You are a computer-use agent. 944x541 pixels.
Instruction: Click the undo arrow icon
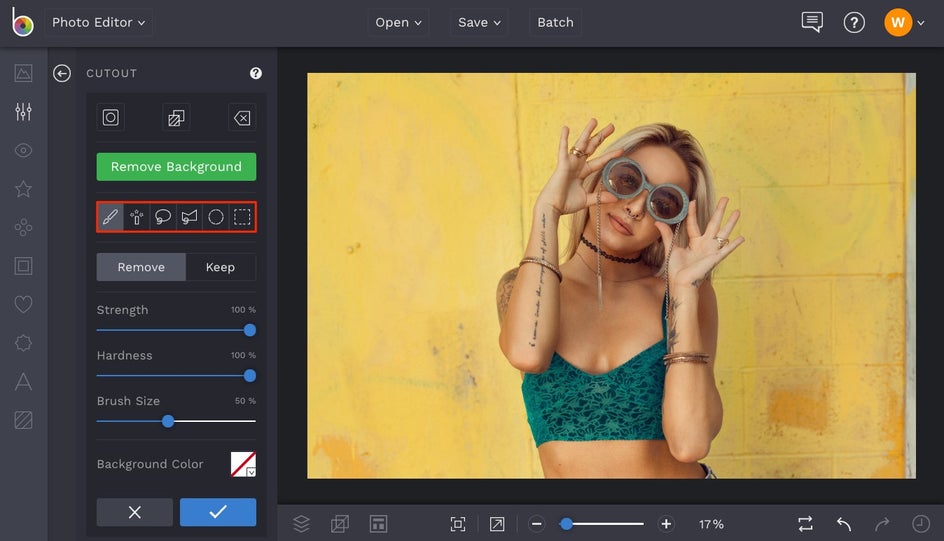(844, 524)
